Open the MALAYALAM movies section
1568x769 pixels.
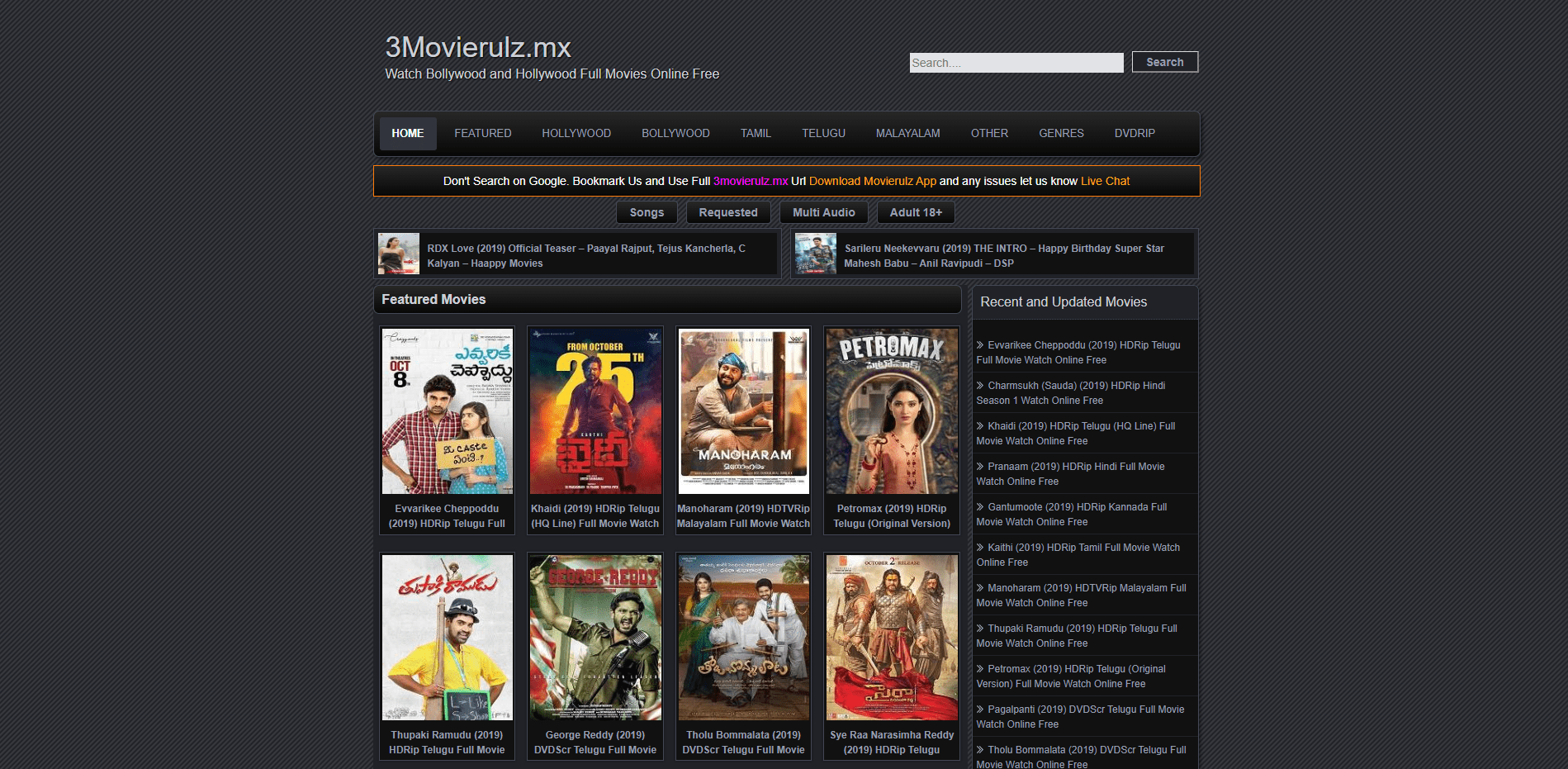click(907, 133)
